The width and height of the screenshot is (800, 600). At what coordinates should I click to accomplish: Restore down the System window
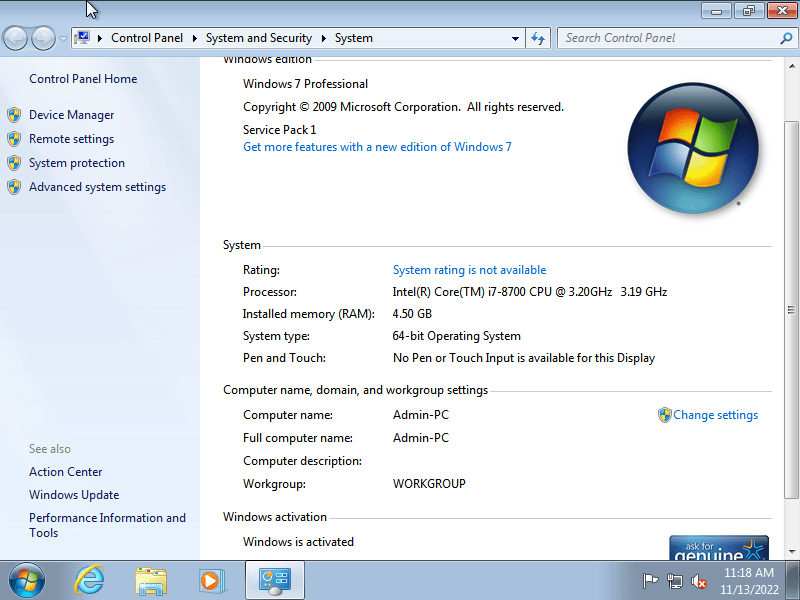click(x=748, y=11)
